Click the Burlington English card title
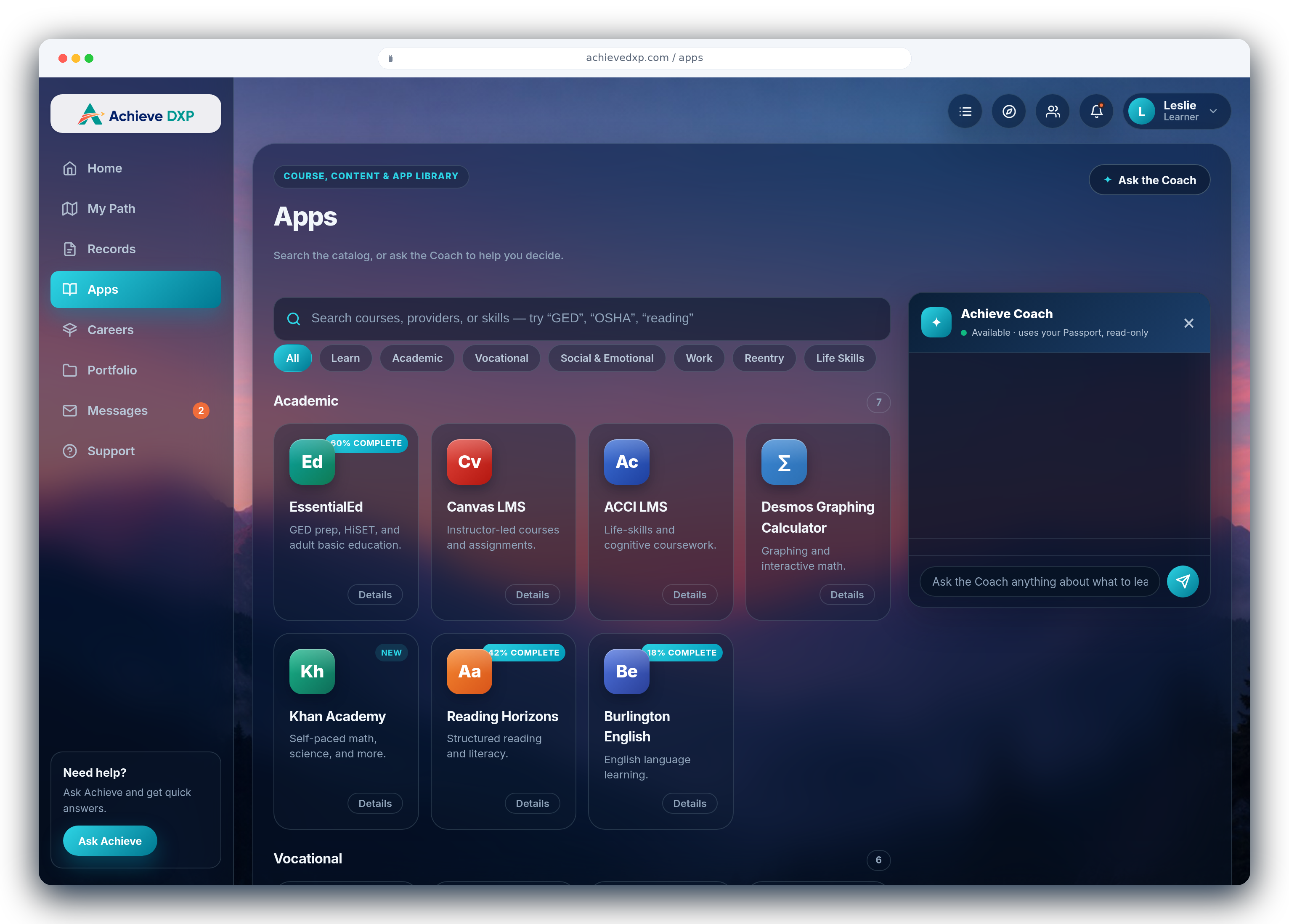The image size is (1289, 924). (637, 727)
